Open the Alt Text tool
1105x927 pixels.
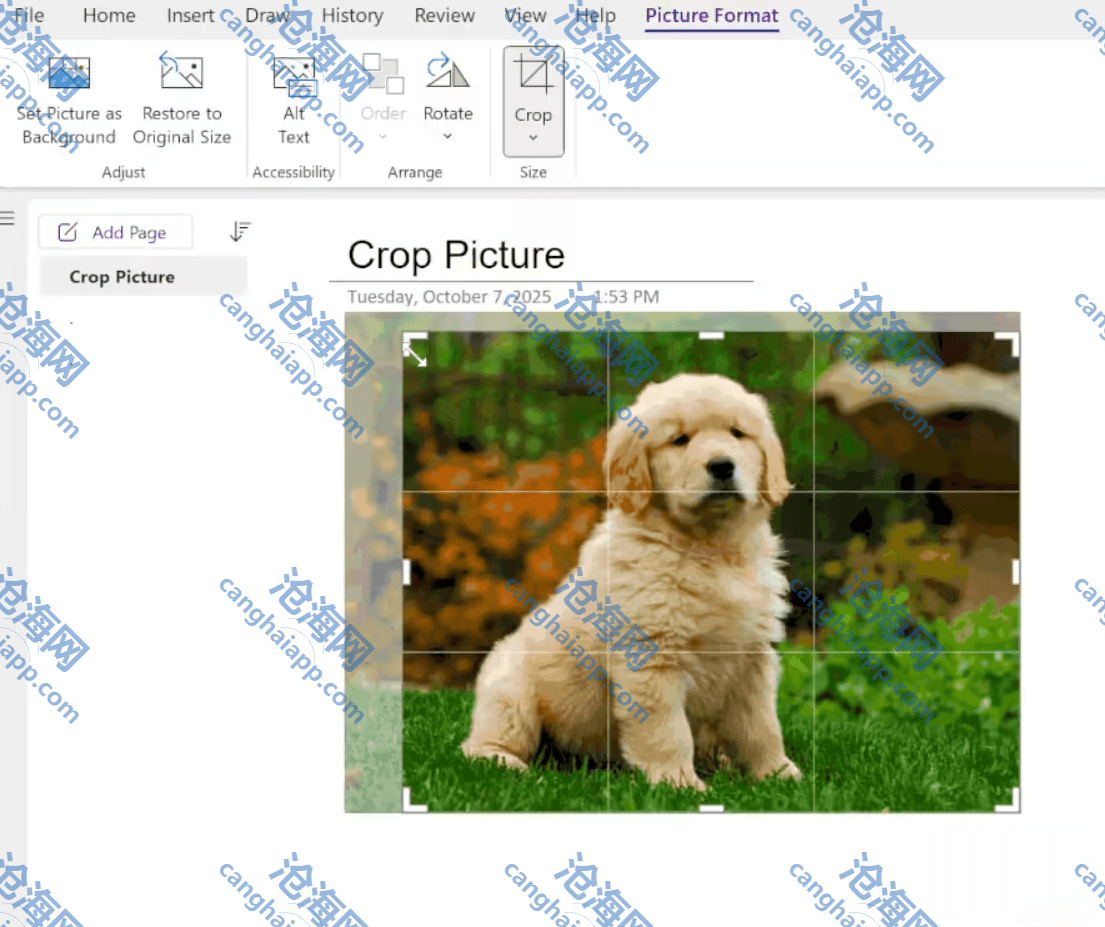tap(294, 76)
